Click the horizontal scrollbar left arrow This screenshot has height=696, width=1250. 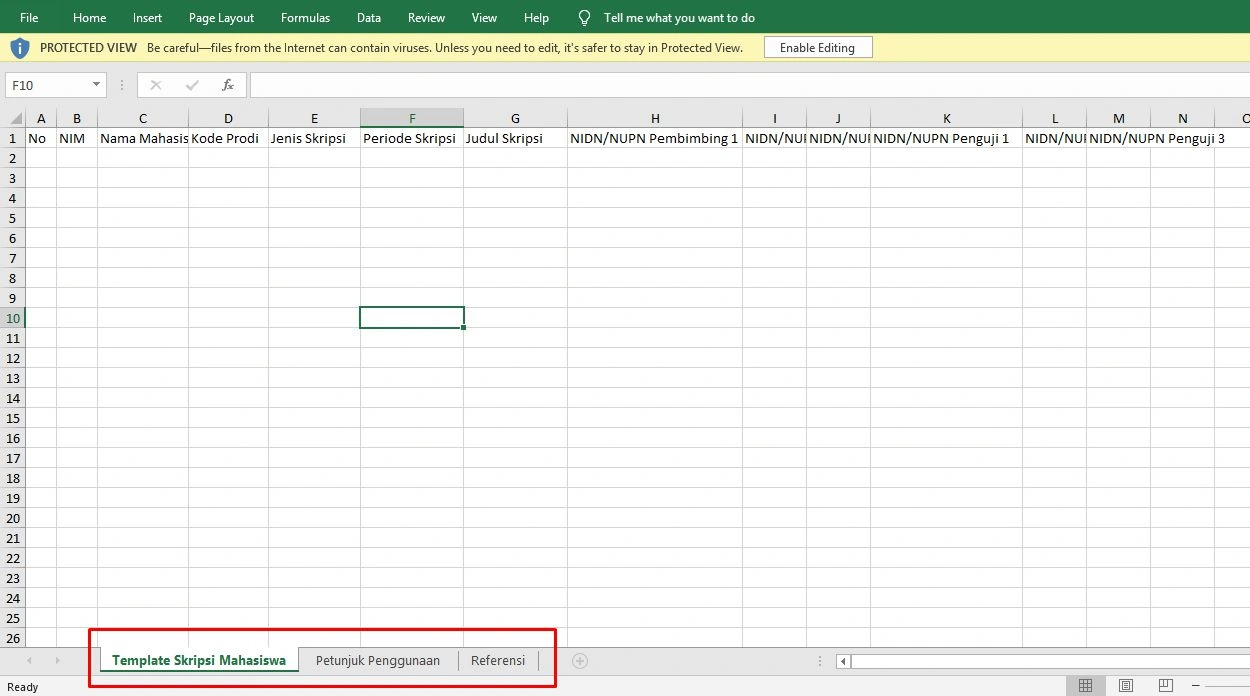(843, 660)
